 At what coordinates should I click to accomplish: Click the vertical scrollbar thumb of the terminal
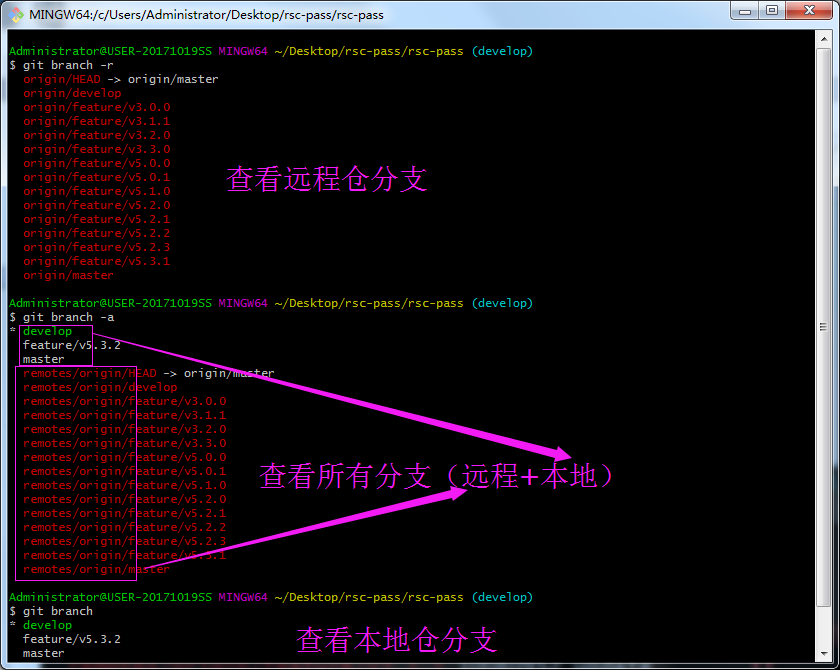pyautogui.click(x=823, y=327)
